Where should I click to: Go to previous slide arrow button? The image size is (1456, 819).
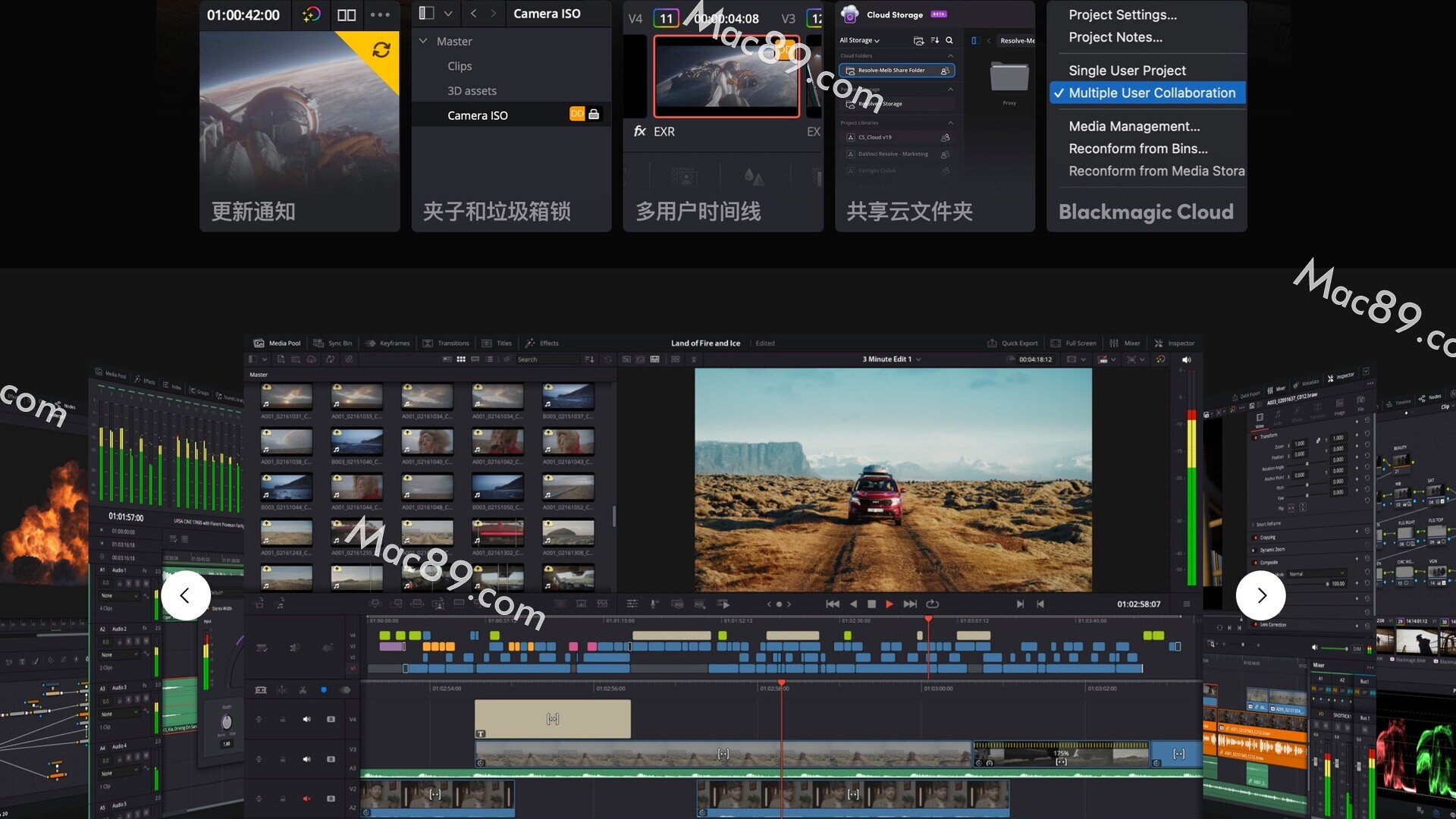(x=185, y=595)
